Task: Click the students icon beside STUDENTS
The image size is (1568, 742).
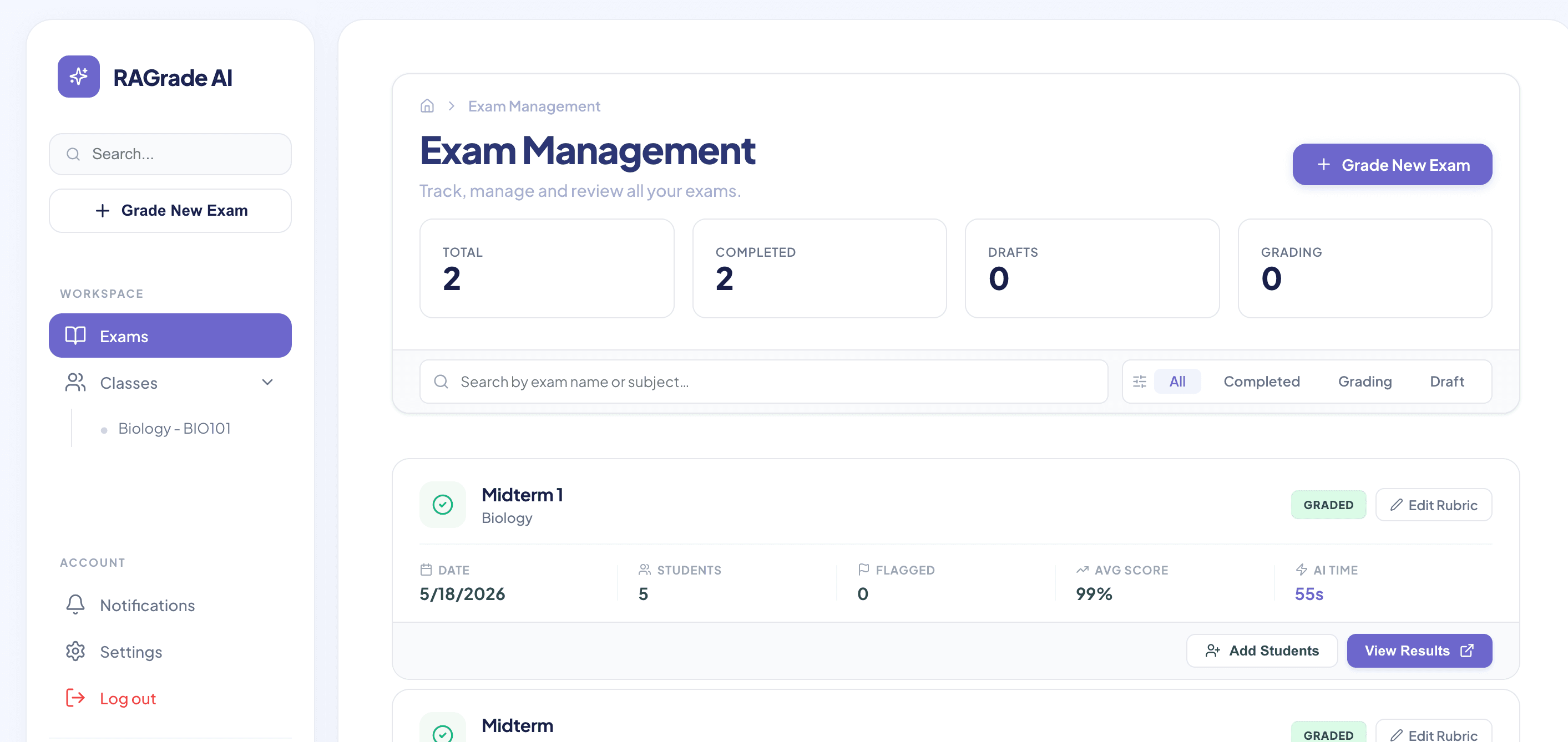Action: (645, 570)
